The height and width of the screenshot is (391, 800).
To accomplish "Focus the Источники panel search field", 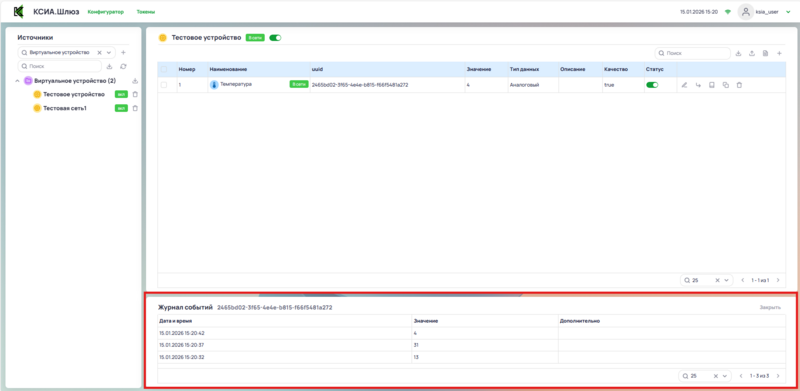I will point(60,66).
